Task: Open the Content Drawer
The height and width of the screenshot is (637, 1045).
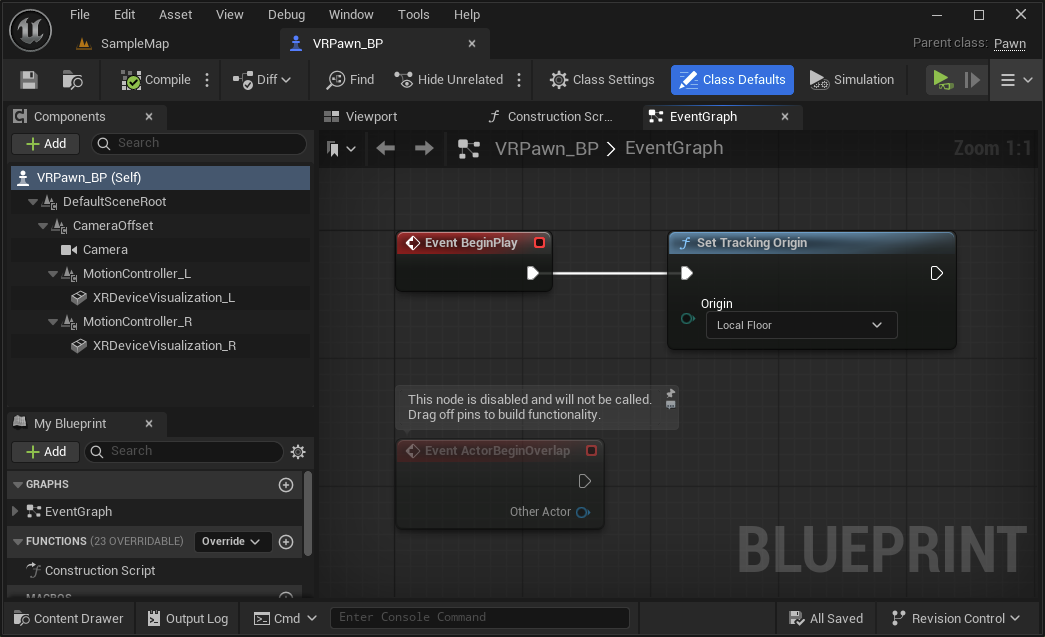Action: (x=68, y=618)
